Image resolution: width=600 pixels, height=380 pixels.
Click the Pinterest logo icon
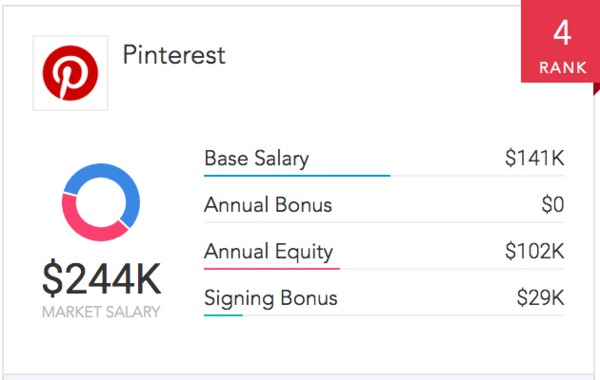pos(70,73)
